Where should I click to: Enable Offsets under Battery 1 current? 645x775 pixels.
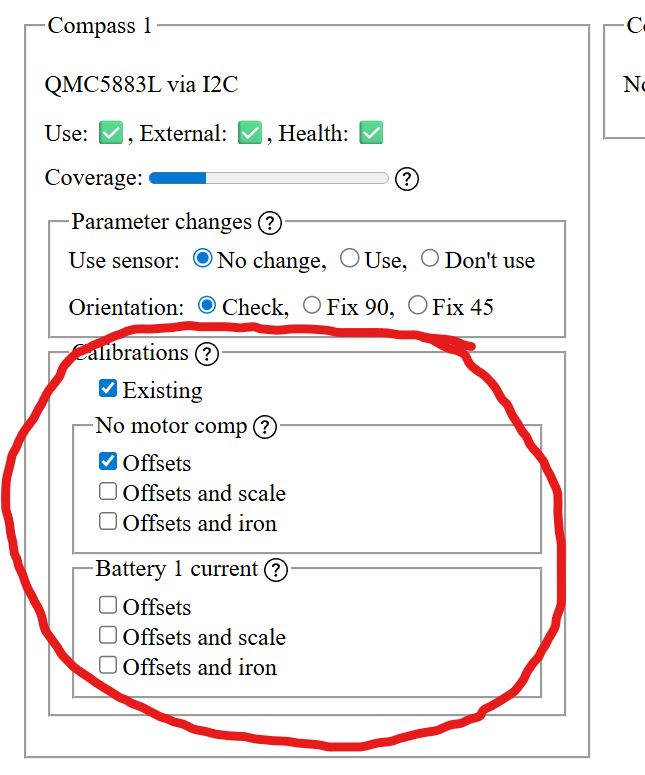click(108, 606)
